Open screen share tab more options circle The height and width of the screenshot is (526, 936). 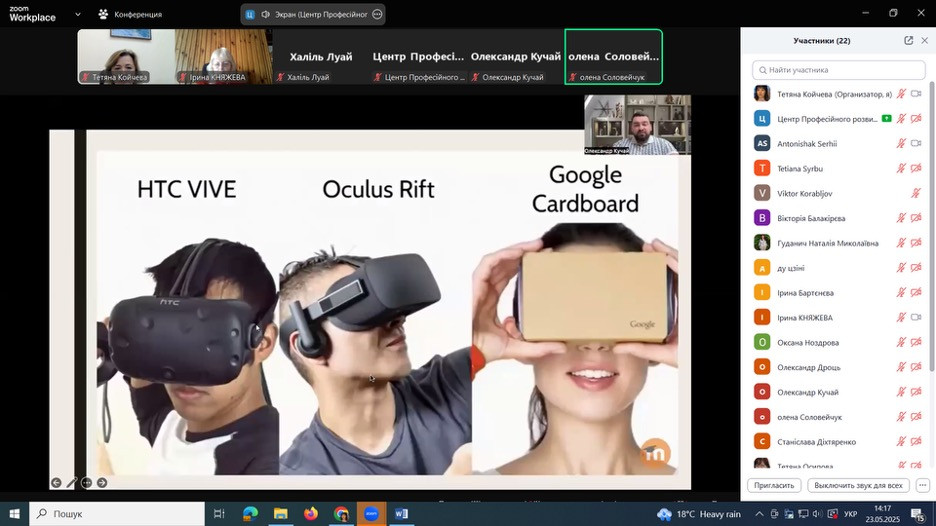tap(377, 14)
